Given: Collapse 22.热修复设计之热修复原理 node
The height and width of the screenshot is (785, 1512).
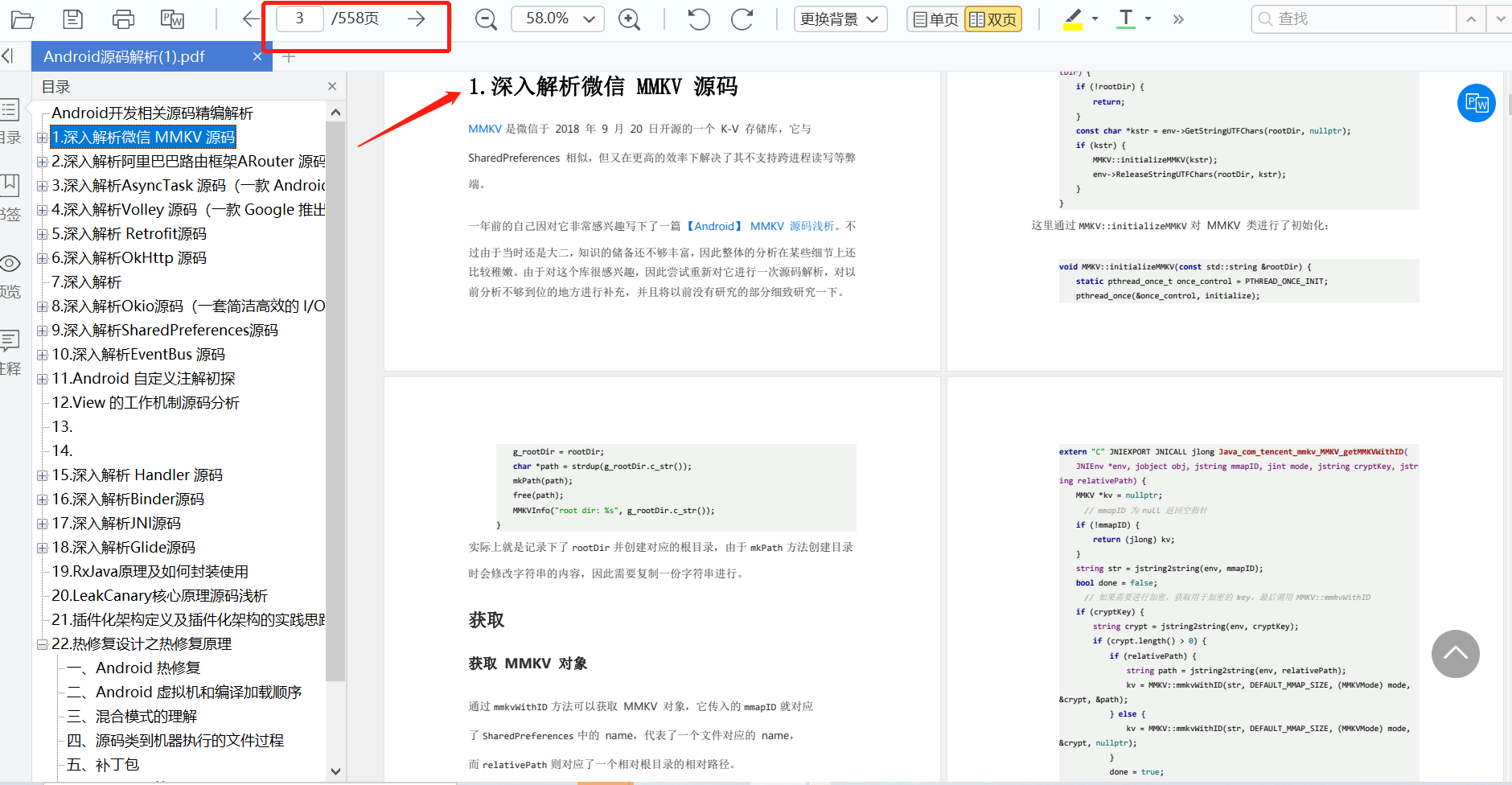Looking at the screenshot, I should [x=42, y=644].
